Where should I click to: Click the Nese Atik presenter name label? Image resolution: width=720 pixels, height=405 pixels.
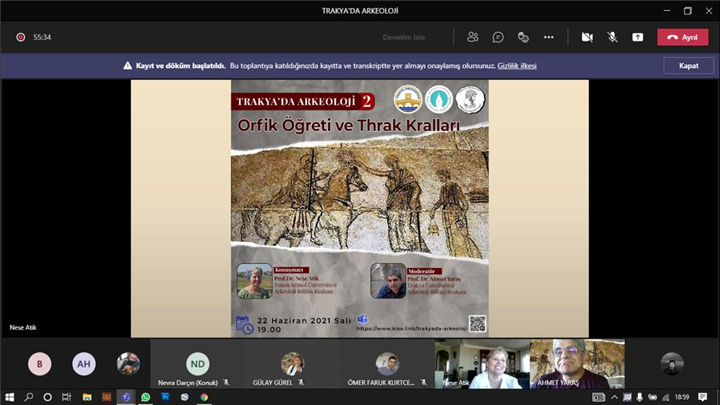pos(22,327)
